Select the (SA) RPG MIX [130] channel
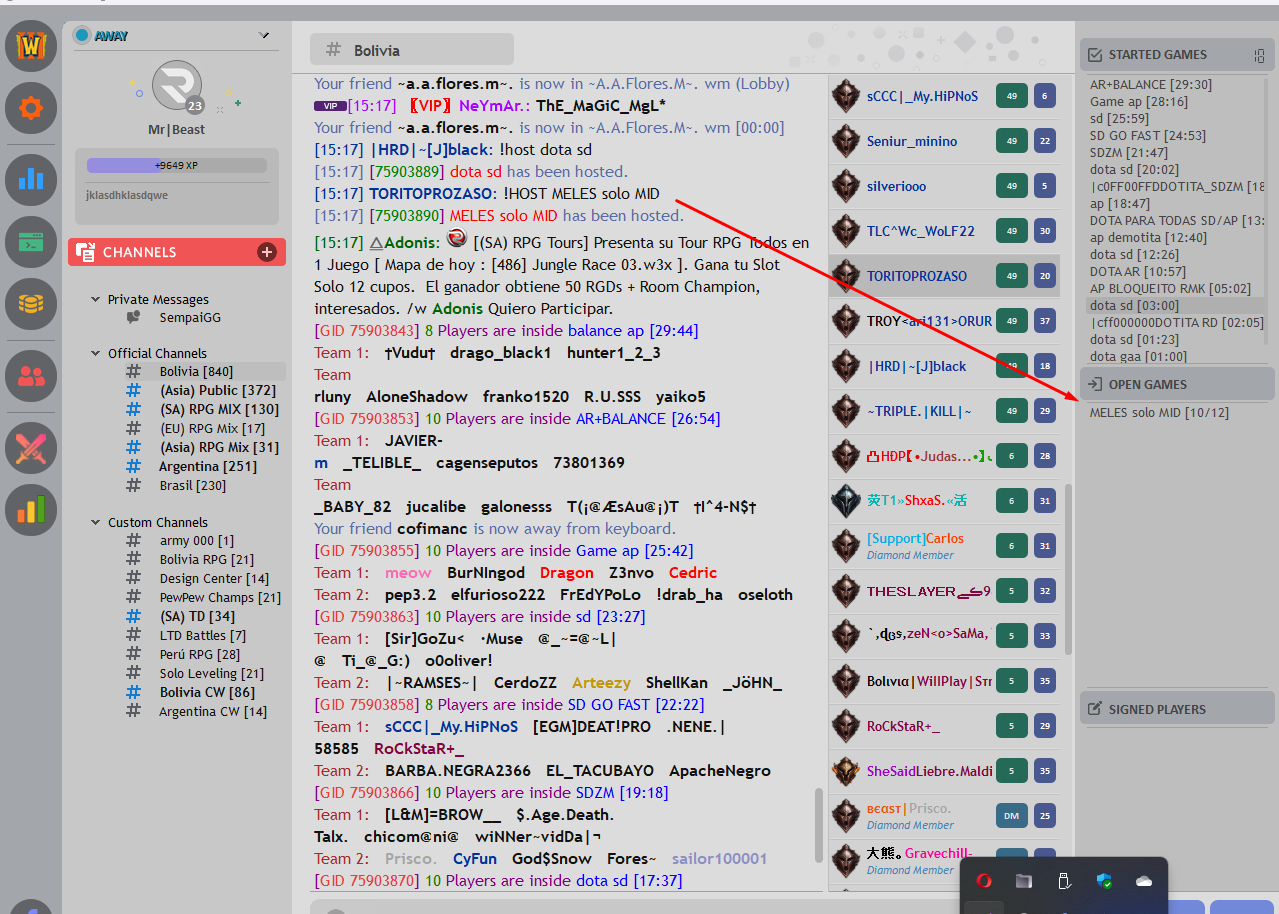Viewport: 1279px width, 914px height. [219, 409]
